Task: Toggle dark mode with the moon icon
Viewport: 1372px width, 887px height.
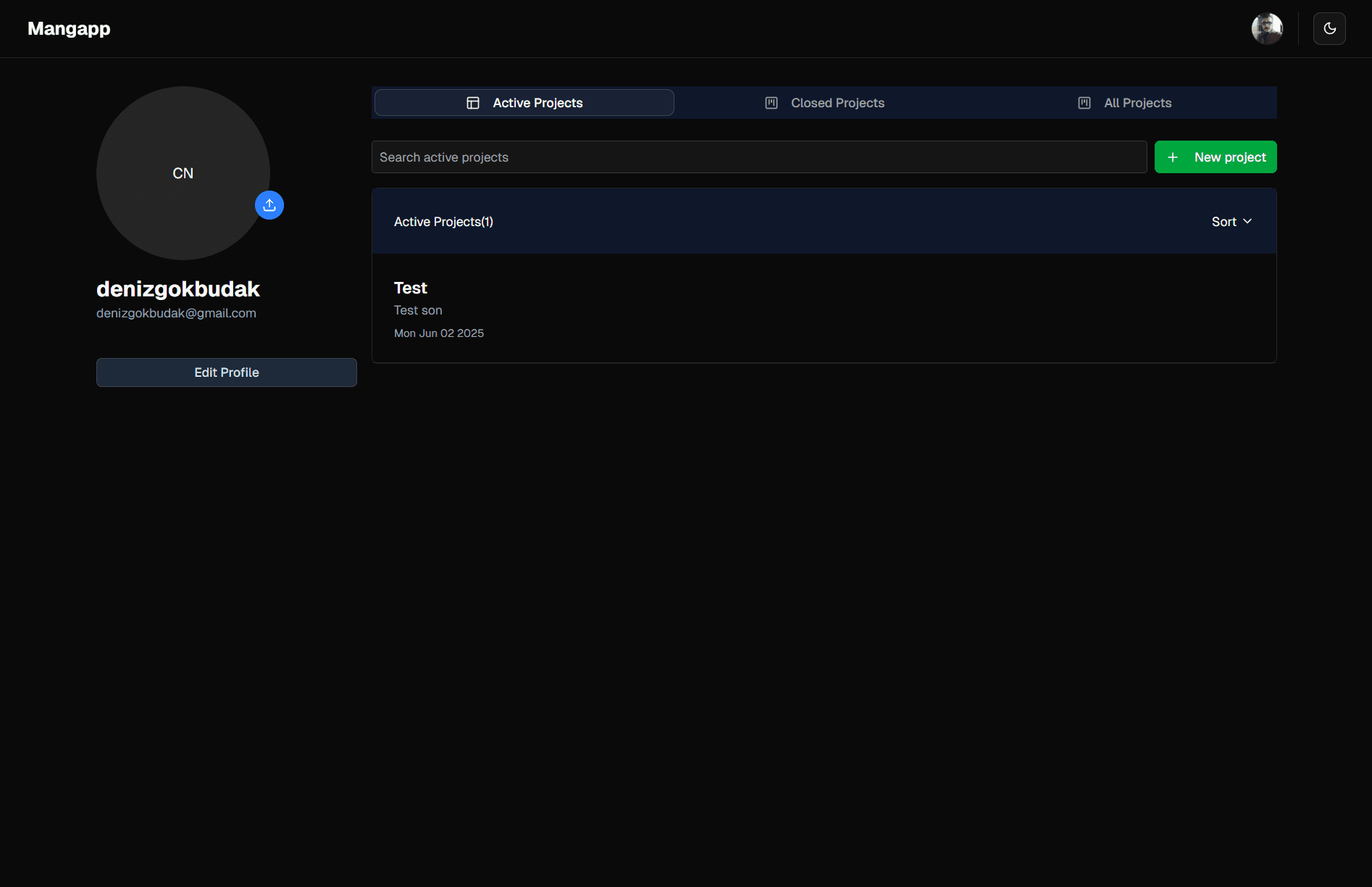Action: coord(1329,28)
